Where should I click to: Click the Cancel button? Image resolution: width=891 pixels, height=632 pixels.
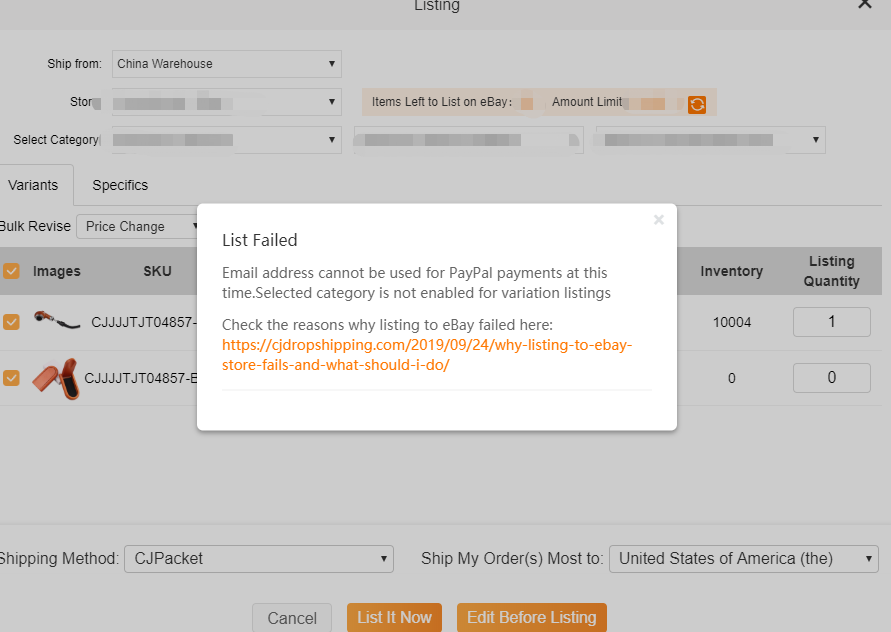[x=292, y=618]
